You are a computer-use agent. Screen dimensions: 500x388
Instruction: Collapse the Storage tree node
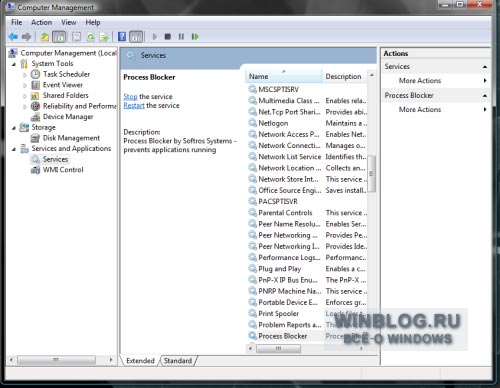[14, 128]
